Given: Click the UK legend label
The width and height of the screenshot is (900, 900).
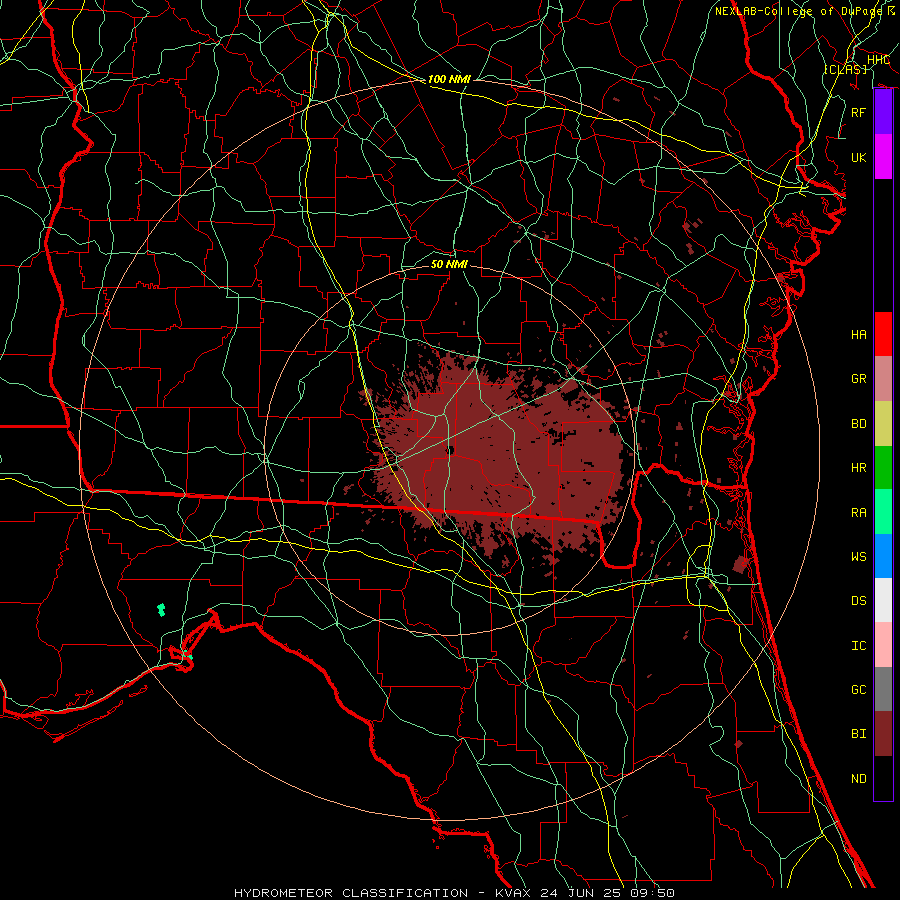Looking at the screenshot, I should [x=859, y=157].
